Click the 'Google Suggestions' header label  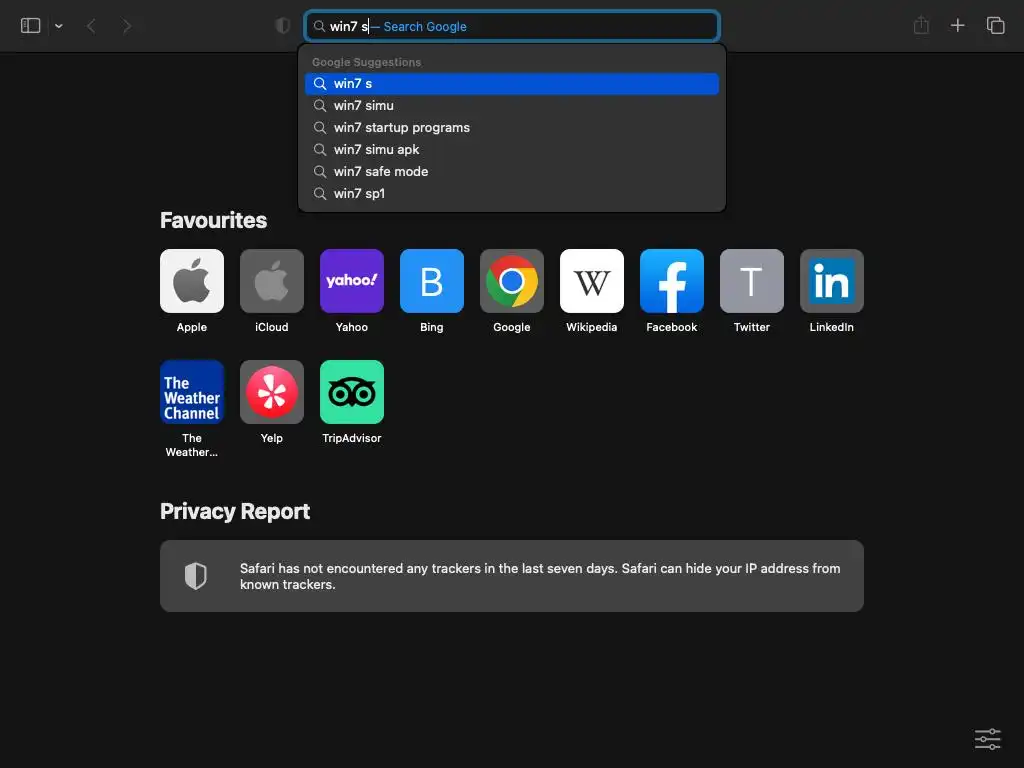pos(366,62)
